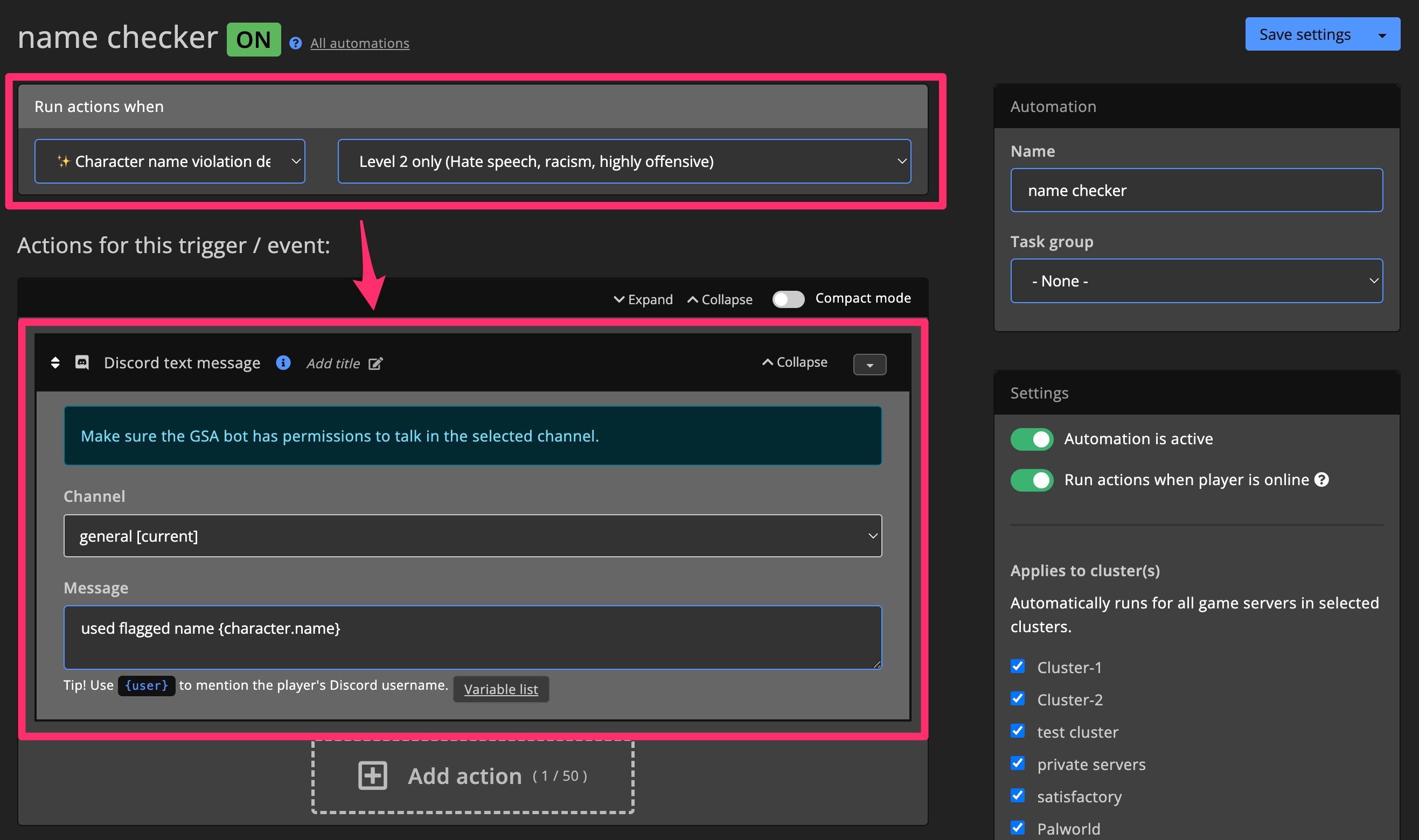Open the All automations link
Screen dimensions: 1419x840
pos(359,43)
